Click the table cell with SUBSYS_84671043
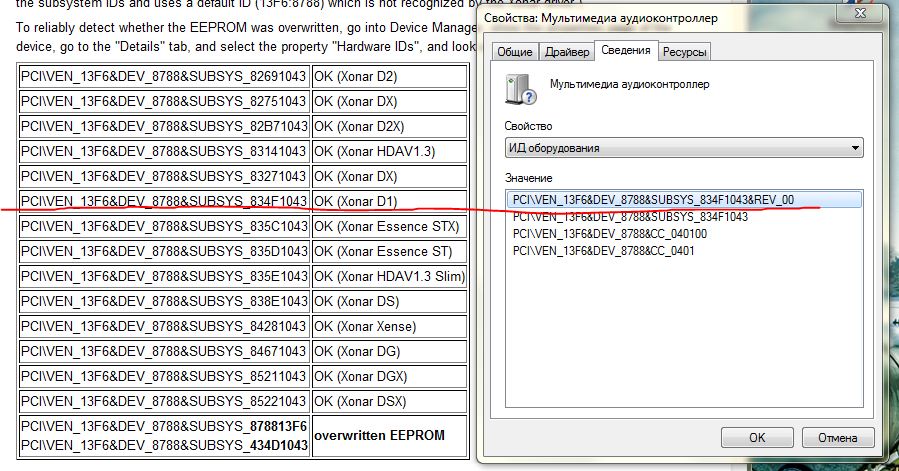Image resolution: width=899 pixels, height=471 pixels. tap(164, 351)
